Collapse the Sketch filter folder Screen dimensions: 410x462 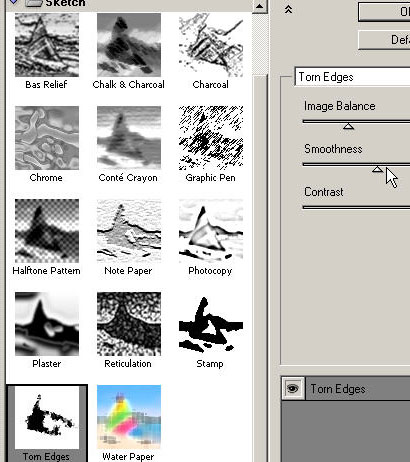click(14, 2)
